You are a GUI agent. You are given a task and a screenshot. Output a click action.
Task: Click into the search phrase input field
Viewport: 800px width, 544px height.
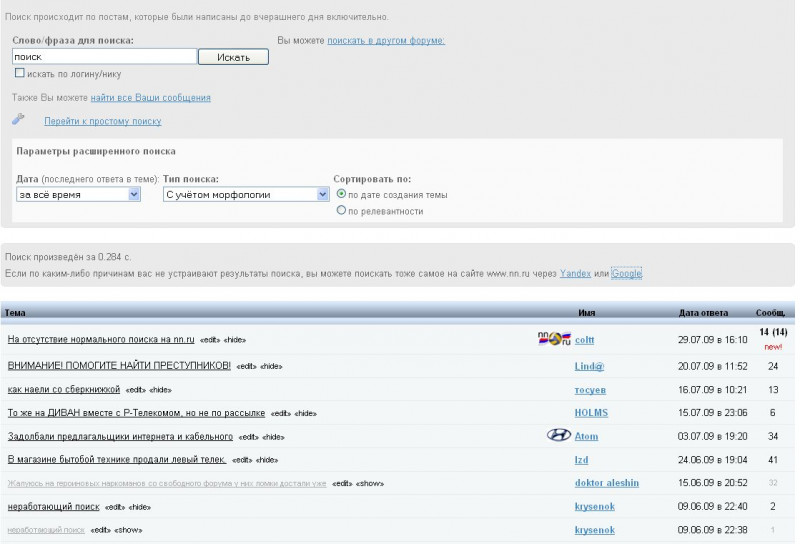pyautogui.click(x=104, y=57)
